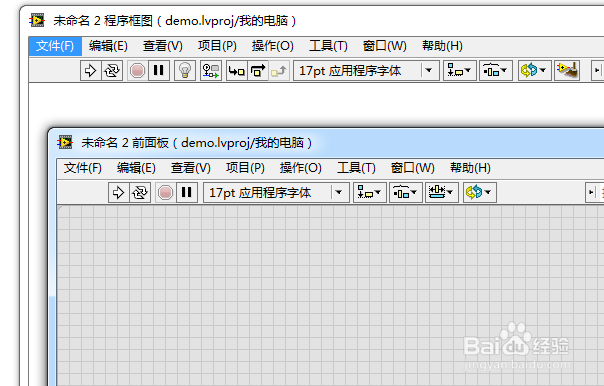The height and width of the screenshot is (386, 604).
Task: Click Run Continuously in front panel toolbar
Action: tap(140, 192)
